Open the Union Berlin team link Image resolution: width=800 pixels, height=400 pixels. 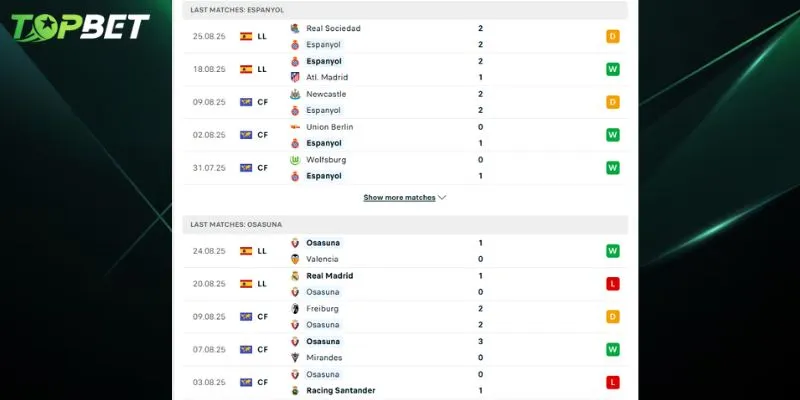click(329, 127)
